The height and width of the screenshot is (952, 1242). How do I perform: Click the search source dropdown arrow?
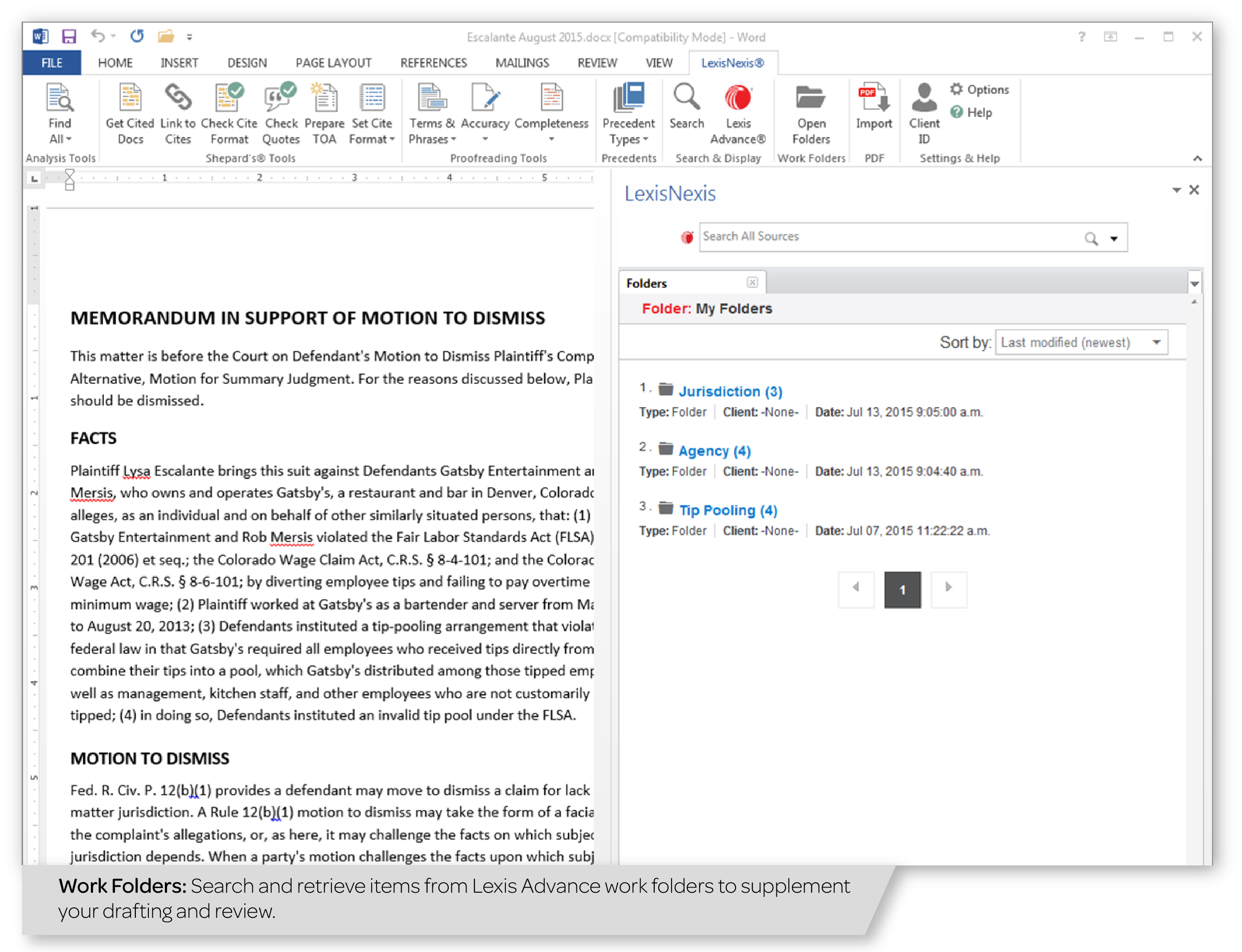(1114, 237)
